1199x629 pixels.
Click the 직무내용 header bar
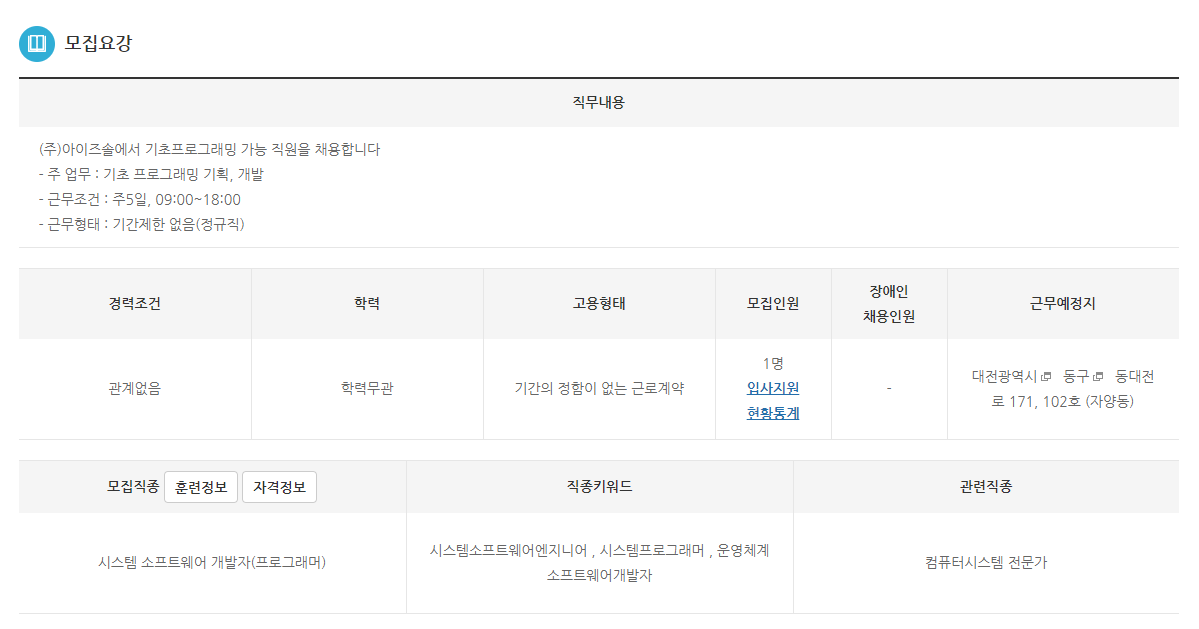coord(598,102)
